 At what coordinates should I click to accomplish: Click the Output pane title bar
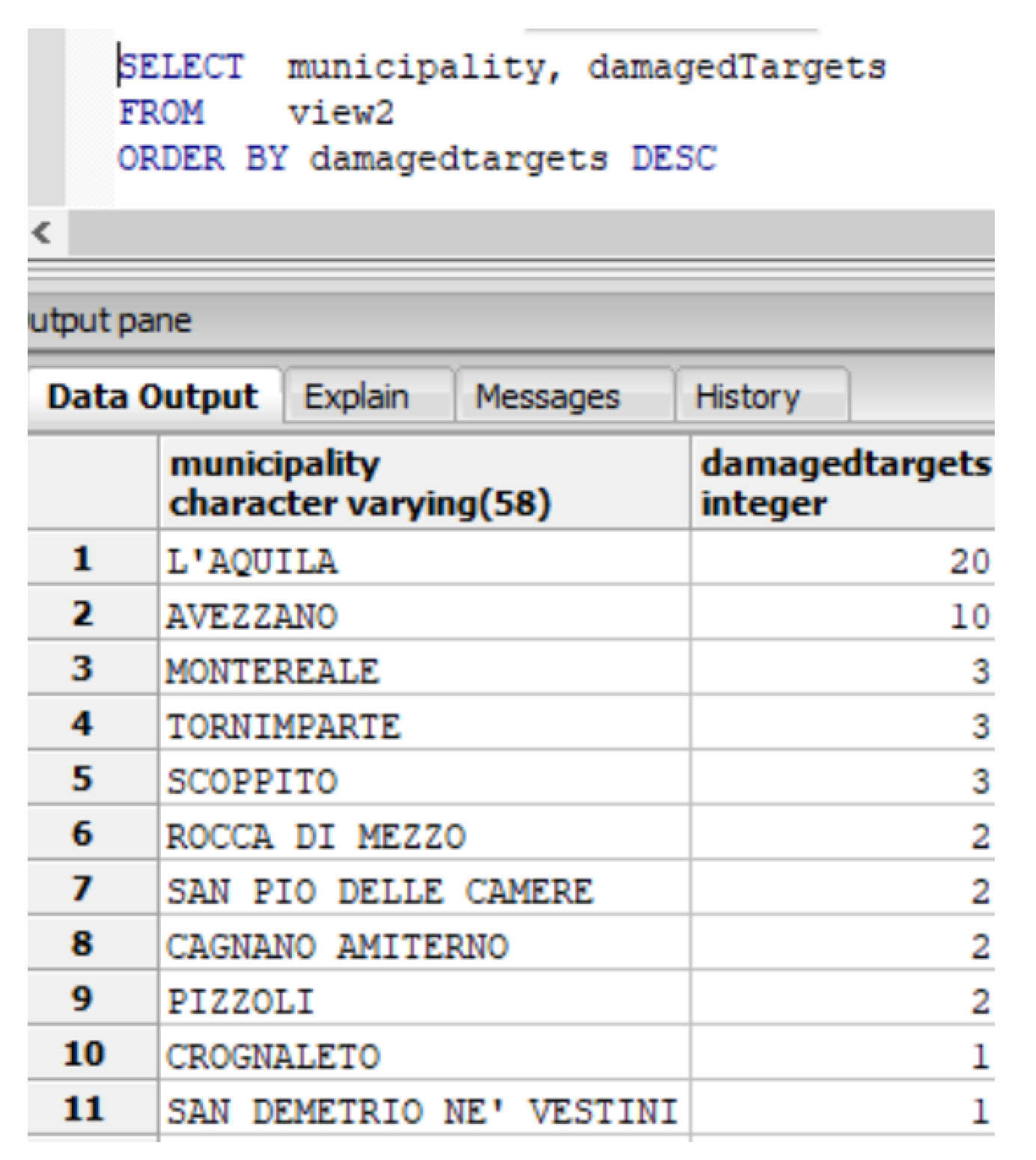click(511, 321)
